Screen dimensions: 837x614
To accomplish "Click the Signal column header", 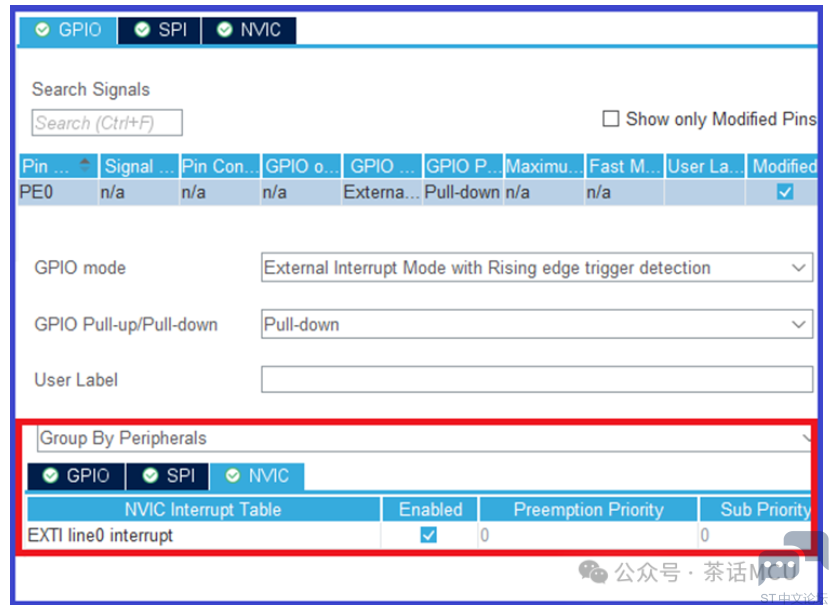I will point(137,166).
